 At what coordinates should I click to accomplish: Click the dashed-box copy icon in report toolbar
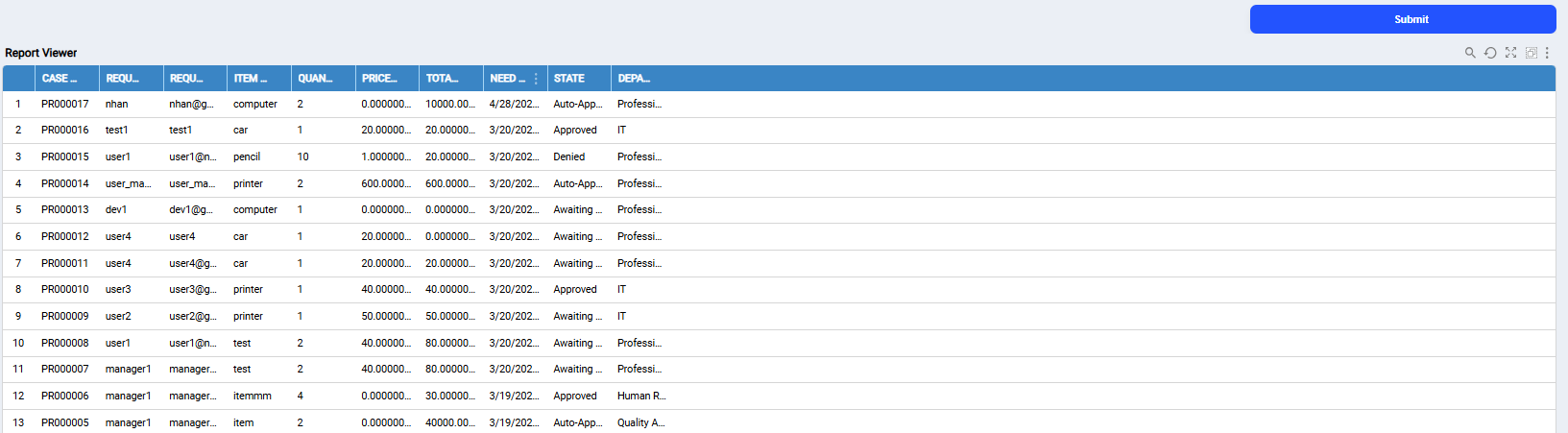pyautogui.click(x=1532, y=53)
